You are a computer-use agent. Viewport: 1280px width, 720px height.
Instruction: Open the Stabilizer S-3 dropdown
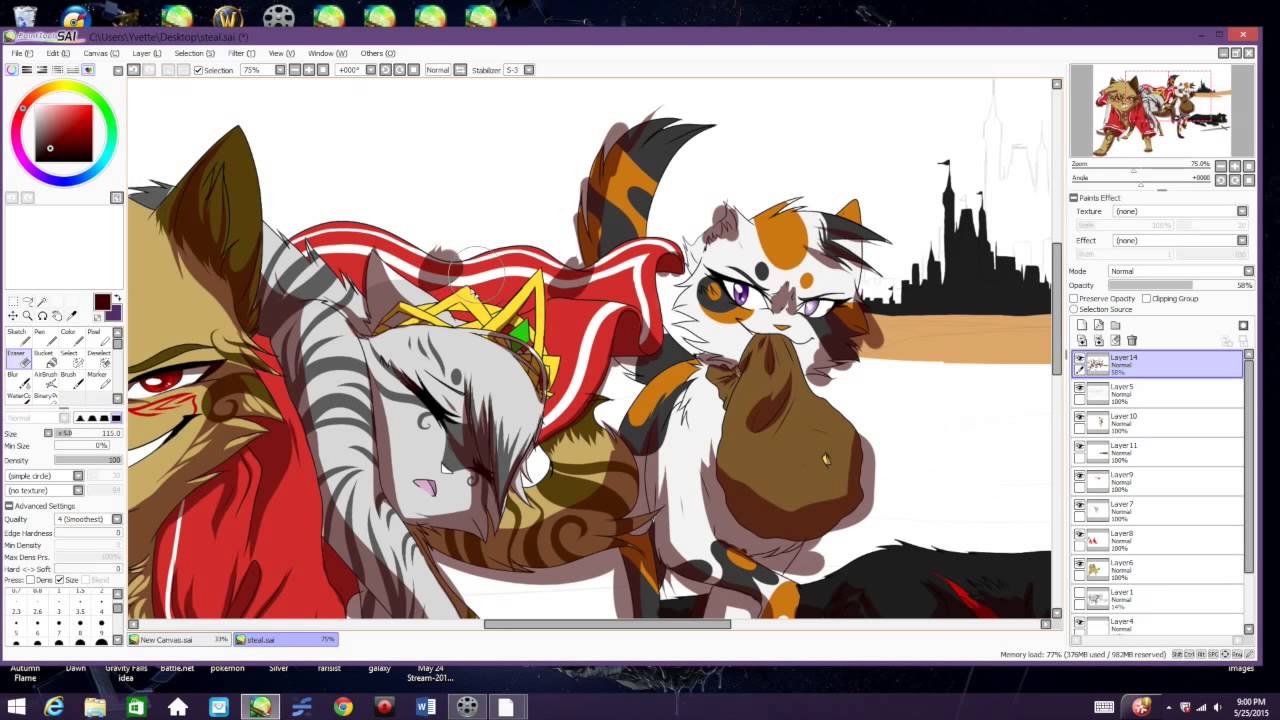pos(529,70)
